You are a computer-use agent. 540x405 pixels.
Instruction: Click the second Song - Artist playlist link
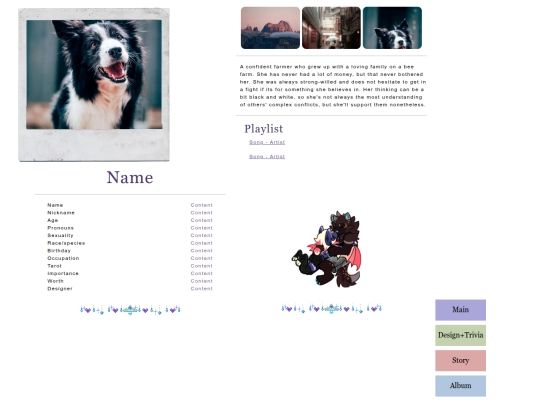267,157
